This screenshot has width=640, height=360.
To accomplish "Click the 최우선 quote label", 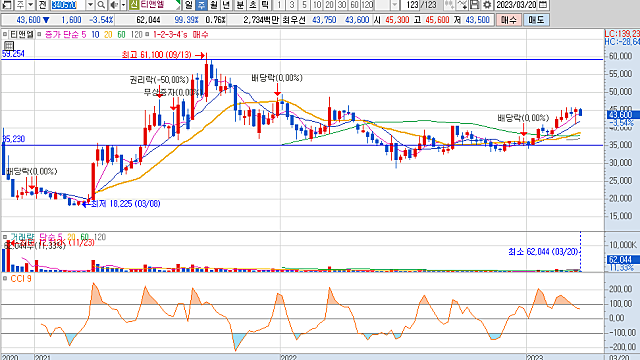I will point(293,20).
